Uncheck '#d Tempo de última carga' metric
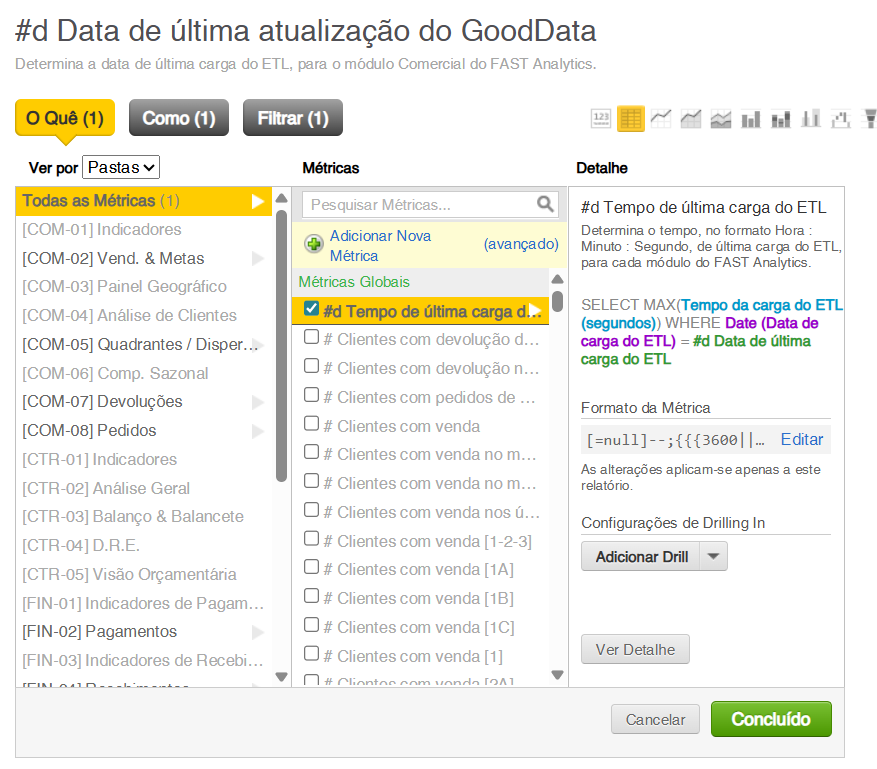This screenshot has width=877, height=769. pos(311,309)
